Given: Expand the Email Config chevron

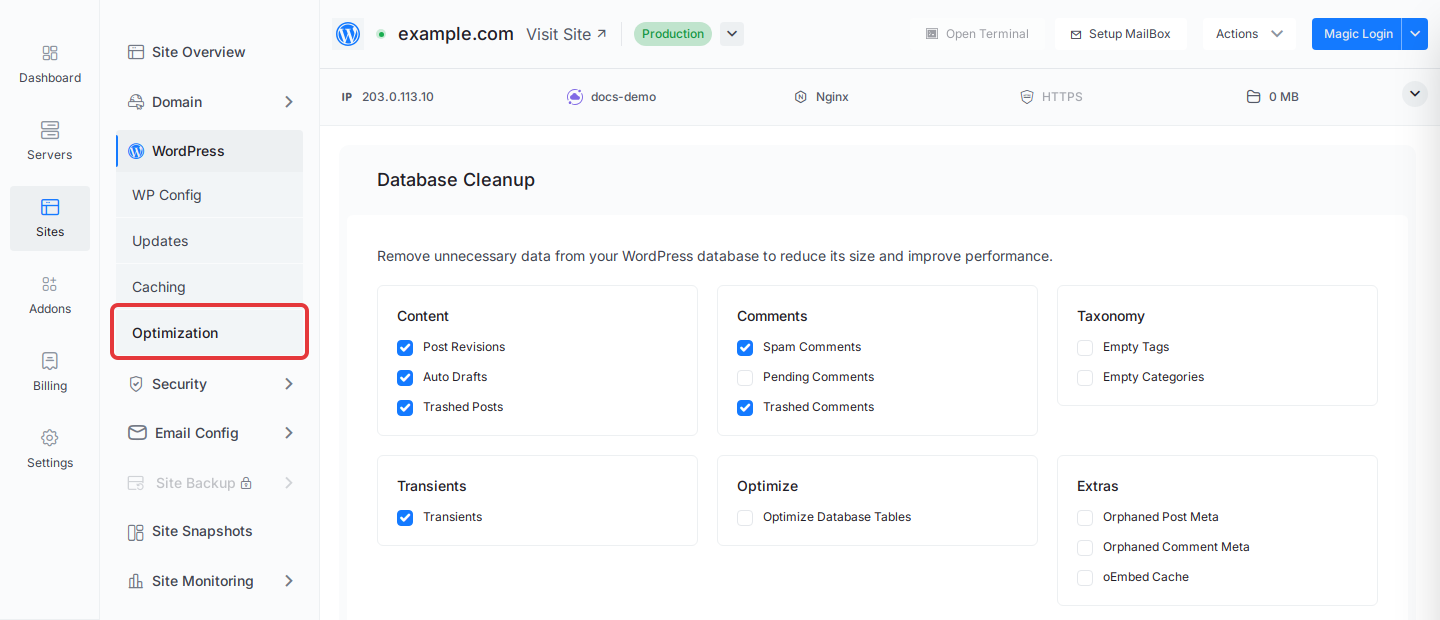Looking at the screenshot, I should (288, 433).
